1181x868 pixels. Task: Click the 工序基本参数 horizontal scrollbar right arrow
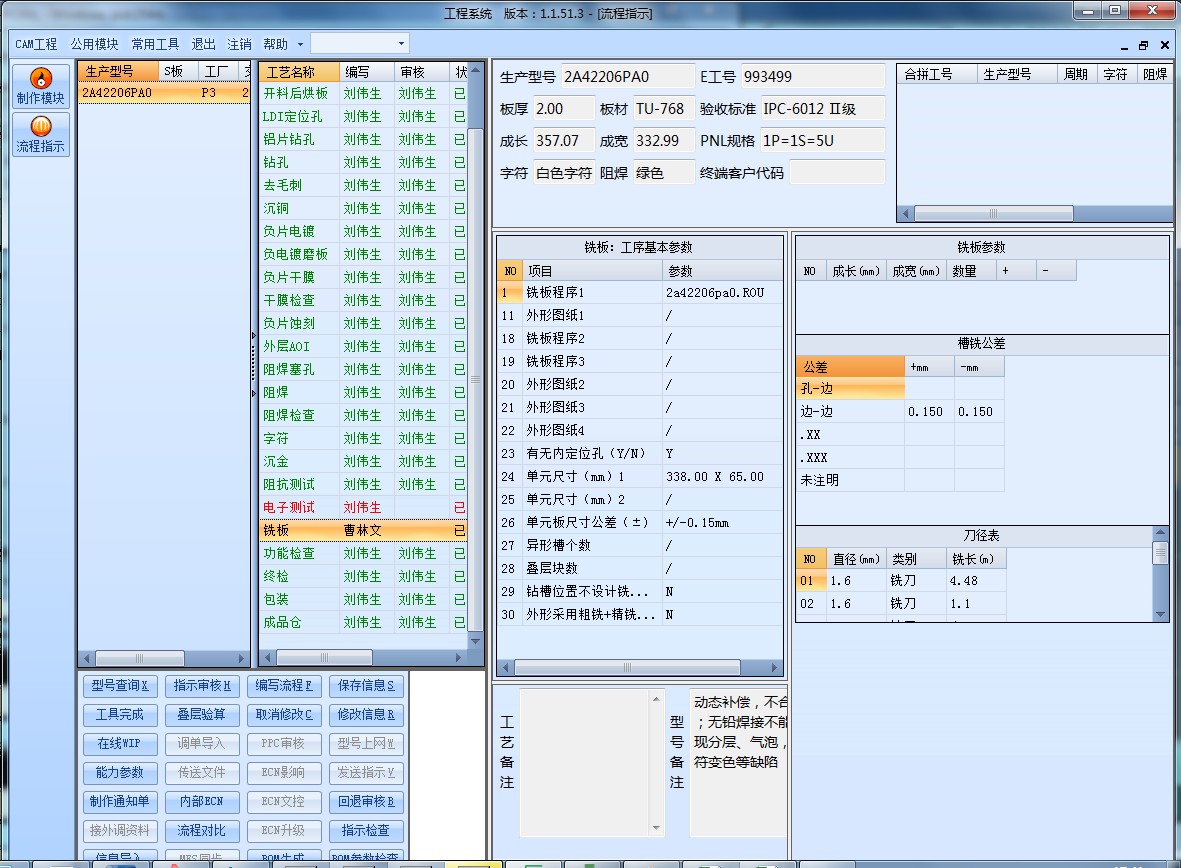coord(774,668)
